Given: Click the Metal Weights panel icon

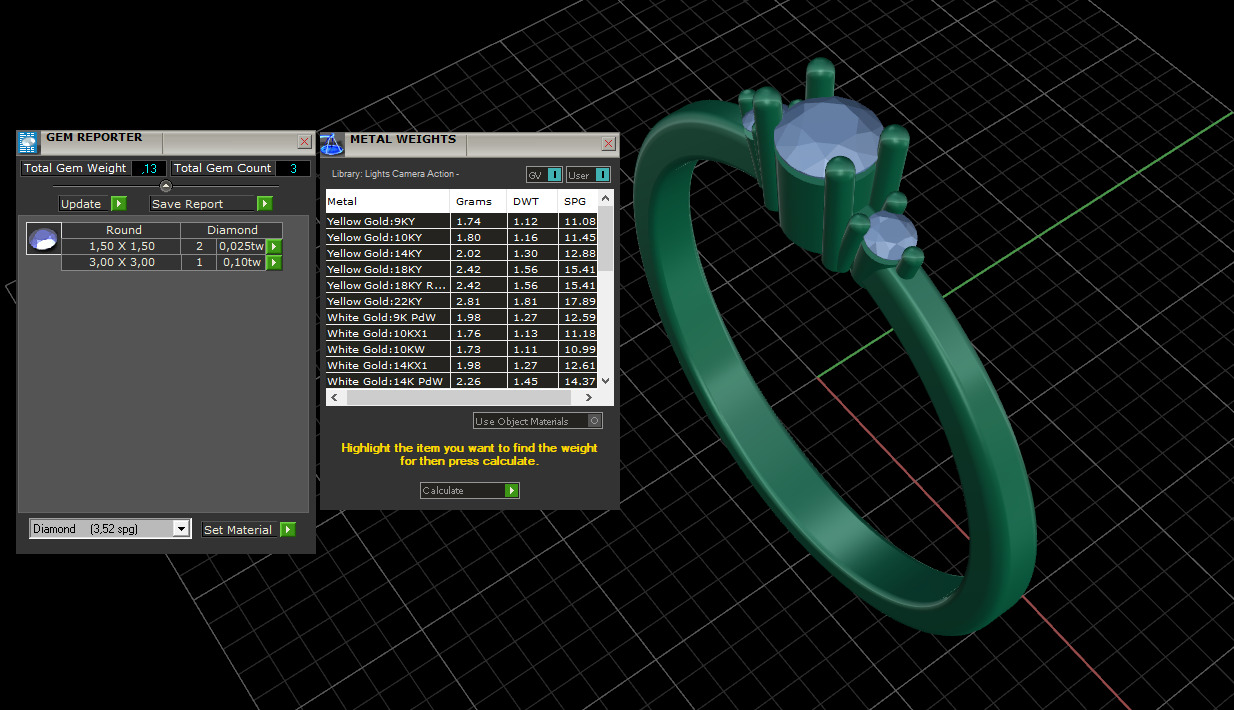Looking at the screenshot, I should coord(331,144).
